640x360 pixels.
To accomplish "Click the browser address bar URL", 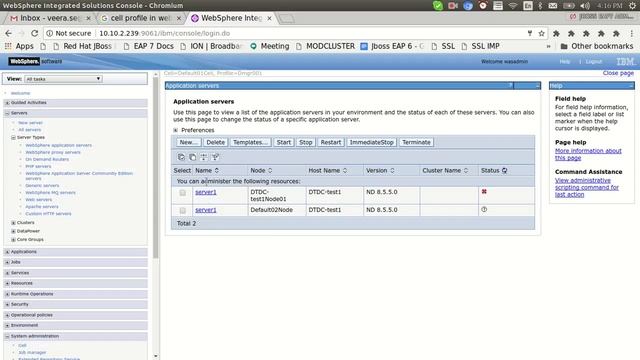I will coord(164,33).
